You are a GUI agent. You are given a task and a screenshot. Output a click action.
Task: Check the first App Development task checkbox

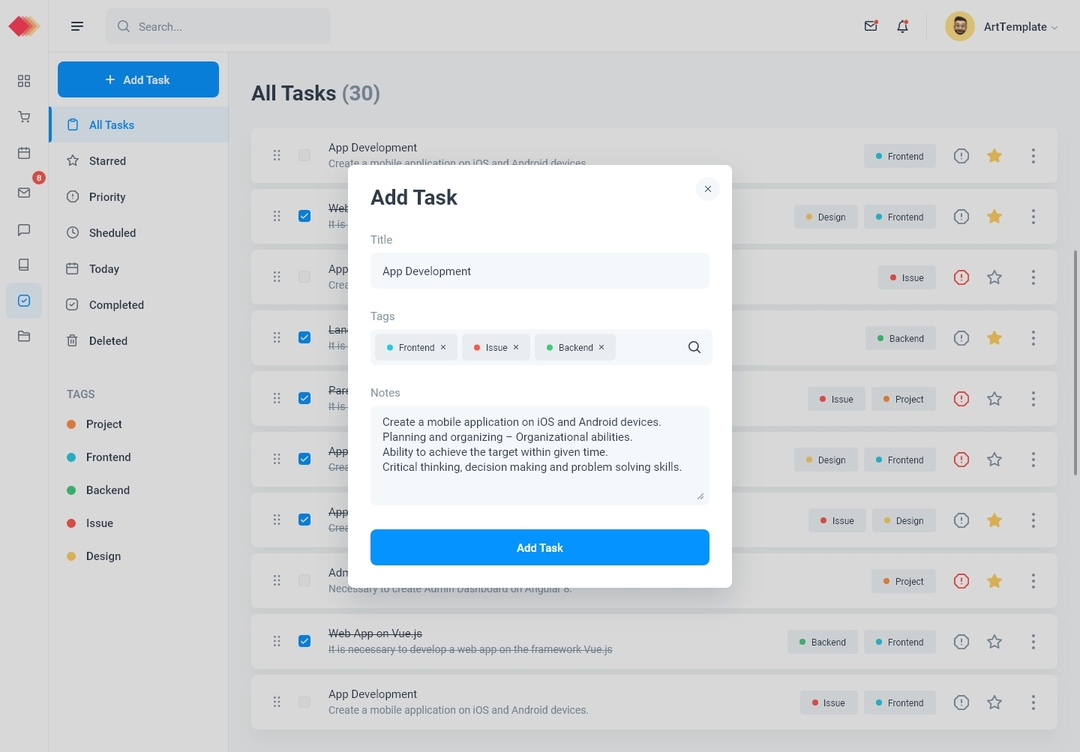click(x=304, y=156)
